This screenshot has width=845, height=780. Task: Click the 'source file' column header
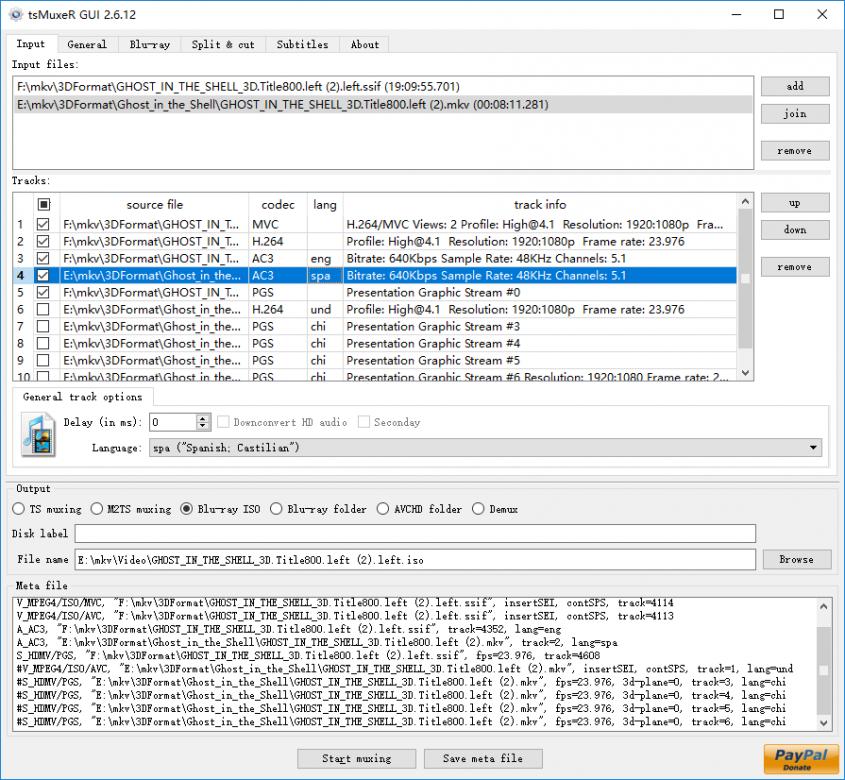click(x=155, y=204)
